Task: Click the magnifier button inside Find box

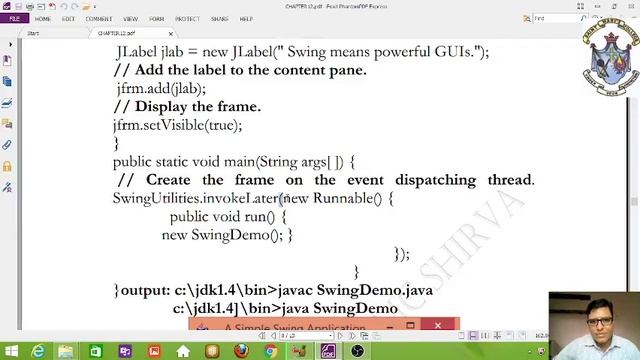Action: point(583,18)
